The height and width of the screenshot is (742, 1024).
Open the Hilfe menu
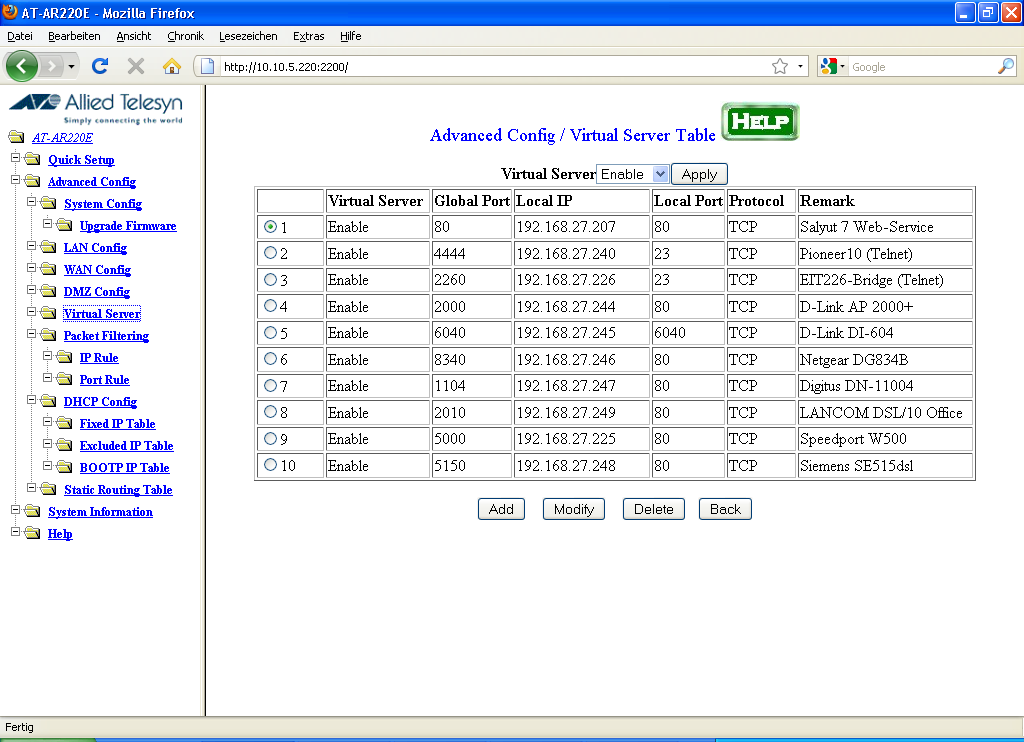(351, 36)
